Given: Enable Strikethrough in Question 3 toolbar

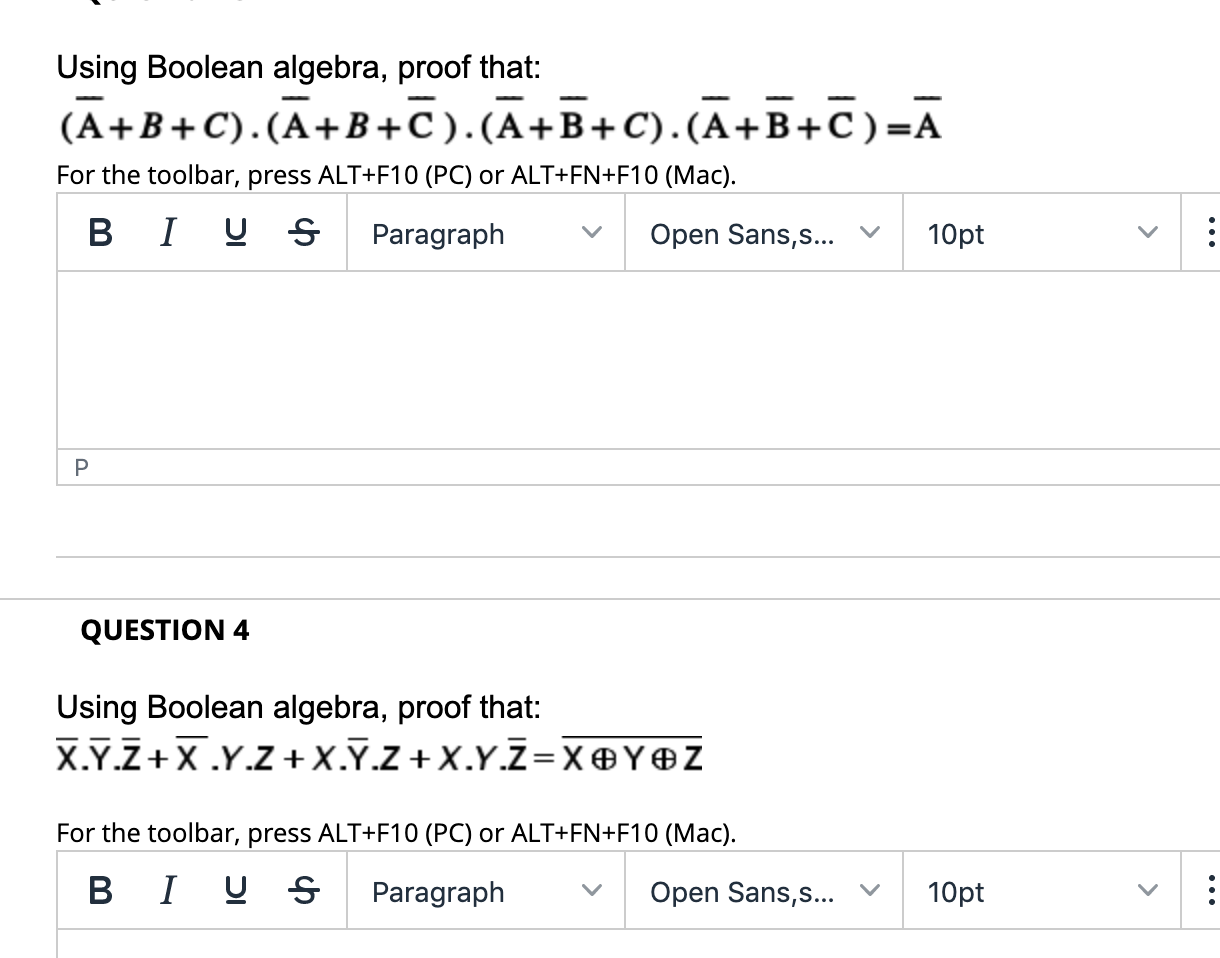Looking at the screenshot, I should pos(302,233).
